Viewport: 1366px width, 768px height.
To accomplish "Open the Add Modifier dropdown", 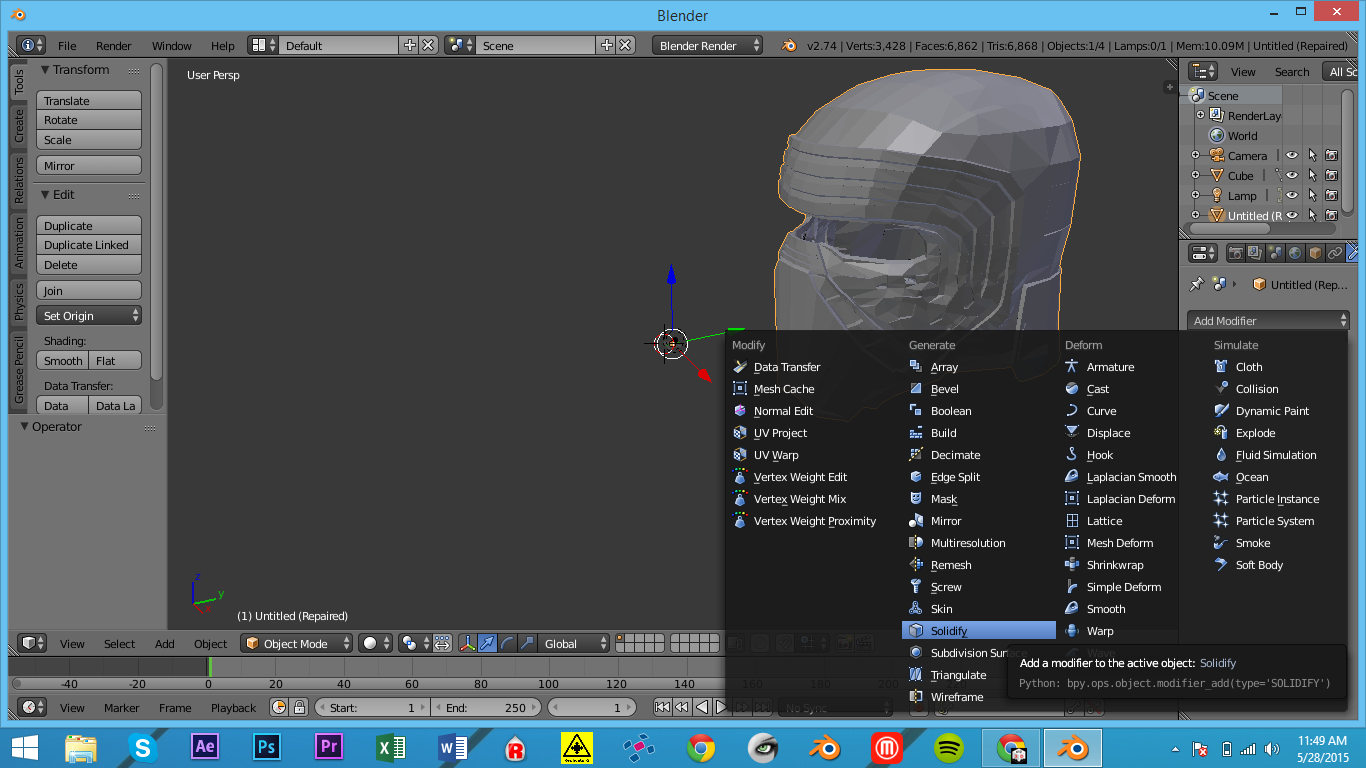I will pyautogui.click(x=1269, y=321).
